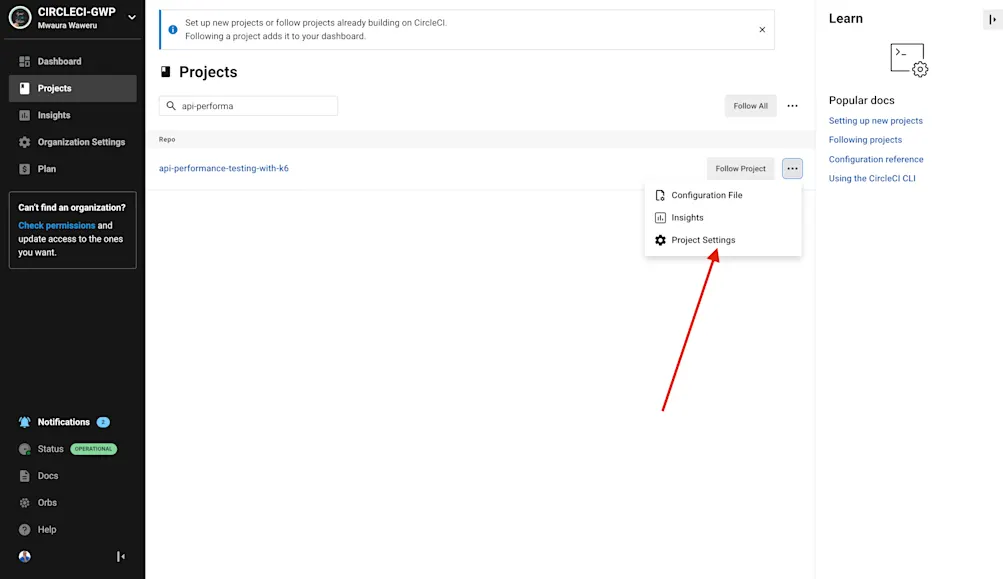Open the Status page link
Screen dimensions: 1003x579
point(51,449)
